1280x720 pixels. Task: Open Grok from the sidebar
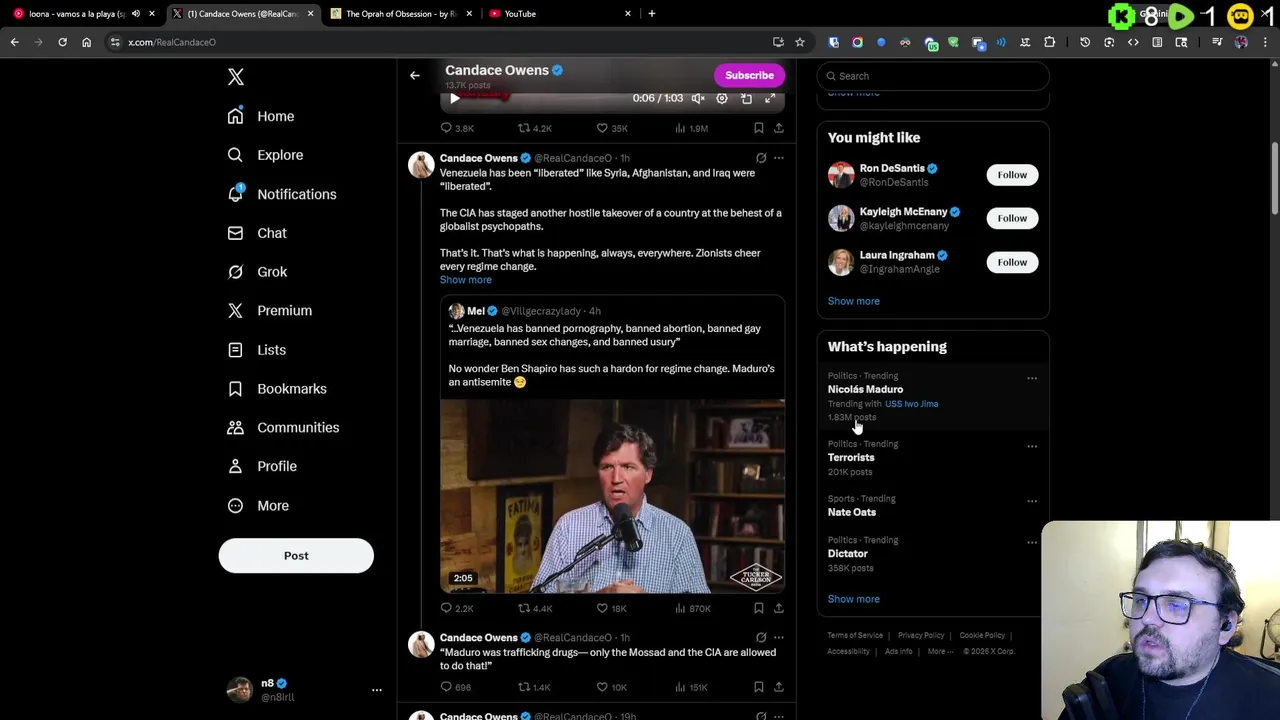pos(257,272)
